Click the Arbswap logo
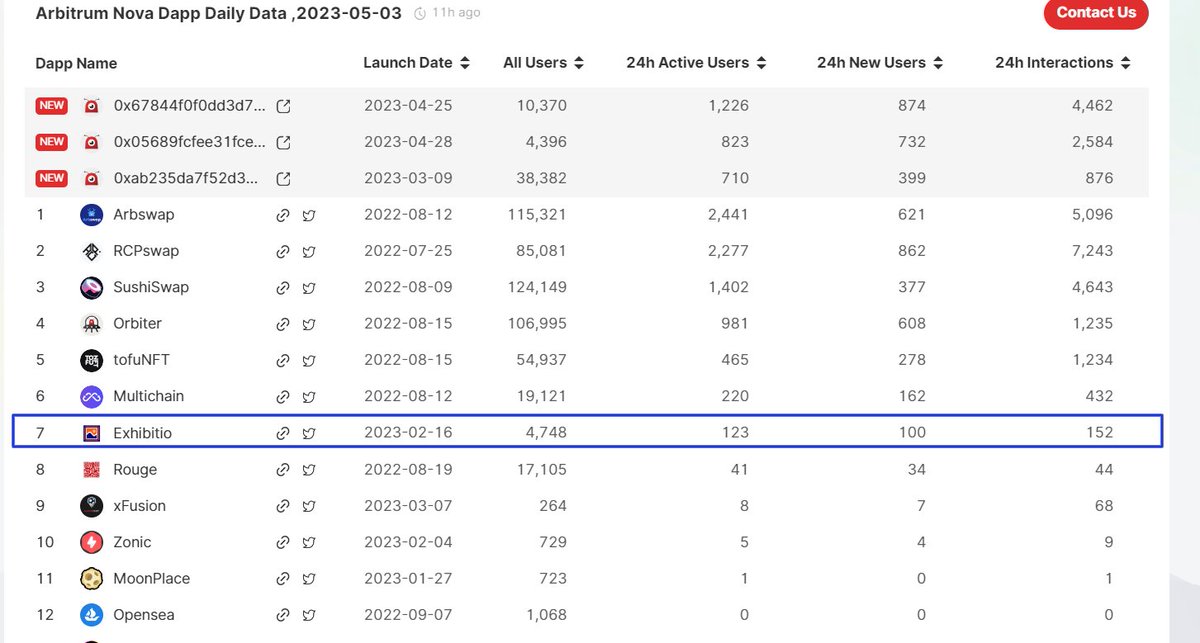The width and height of the screenshot is (1200, 643). (x=91, y=215)
